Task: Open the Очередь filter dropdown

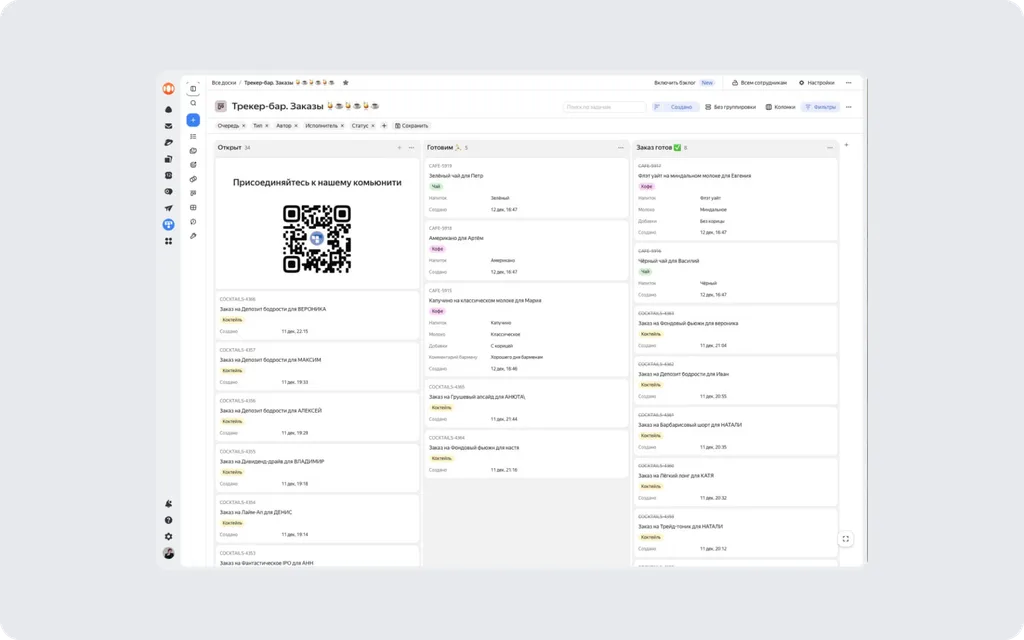Action: (228, 125)
